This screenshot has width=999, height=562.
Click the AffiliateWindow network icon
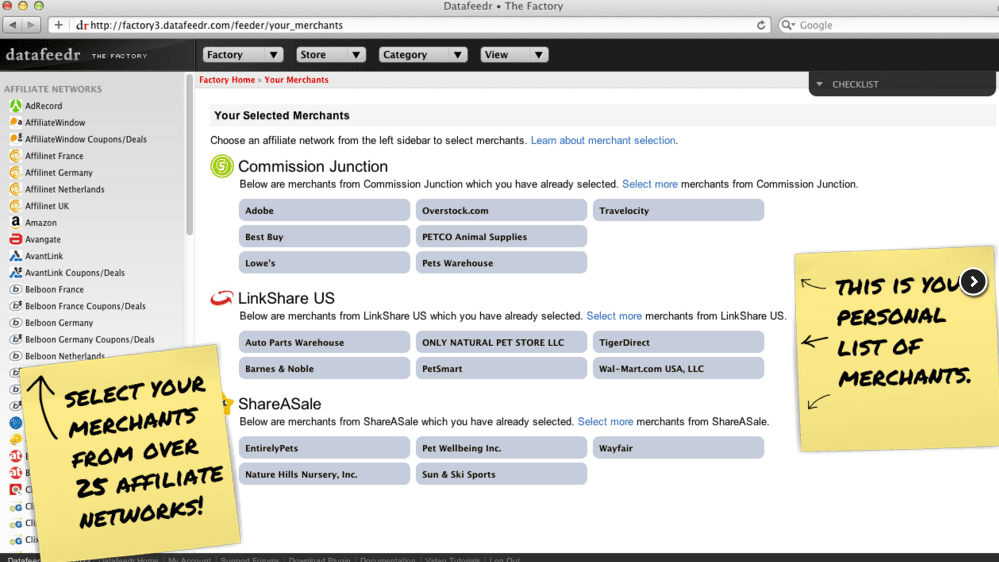(x=15, y=122)
